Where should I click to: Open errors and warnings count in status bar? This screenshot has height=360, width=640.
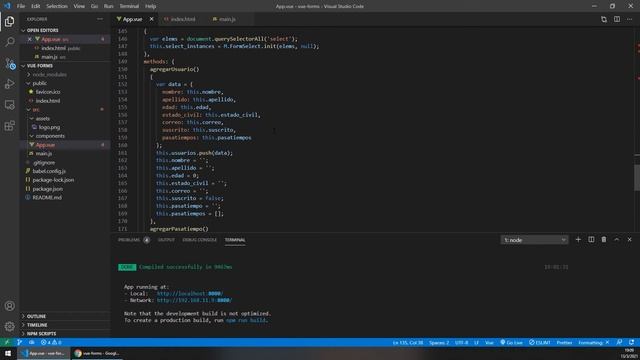(51, 342)
